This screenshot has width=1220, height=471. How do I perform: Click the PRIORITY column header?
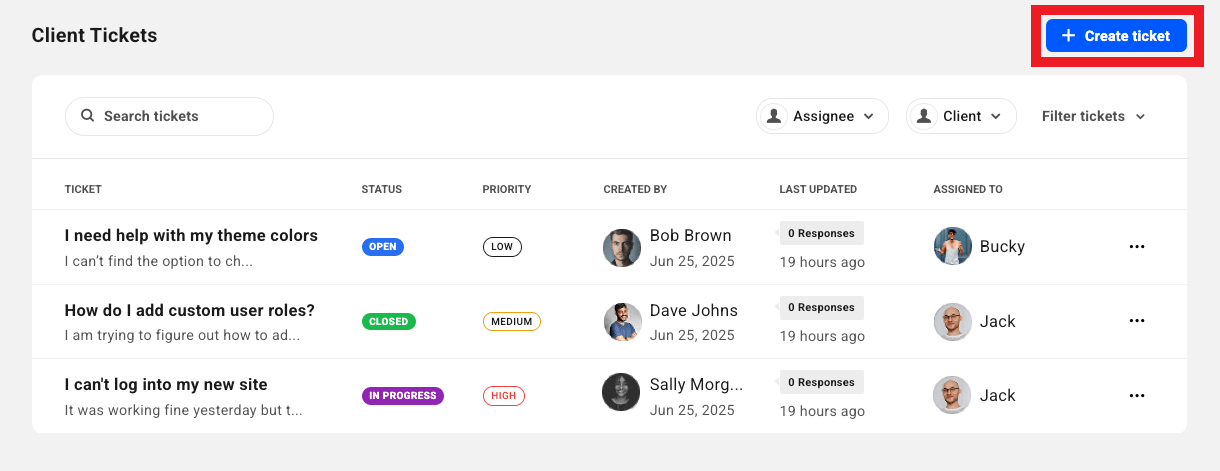[x=507, y=189]
